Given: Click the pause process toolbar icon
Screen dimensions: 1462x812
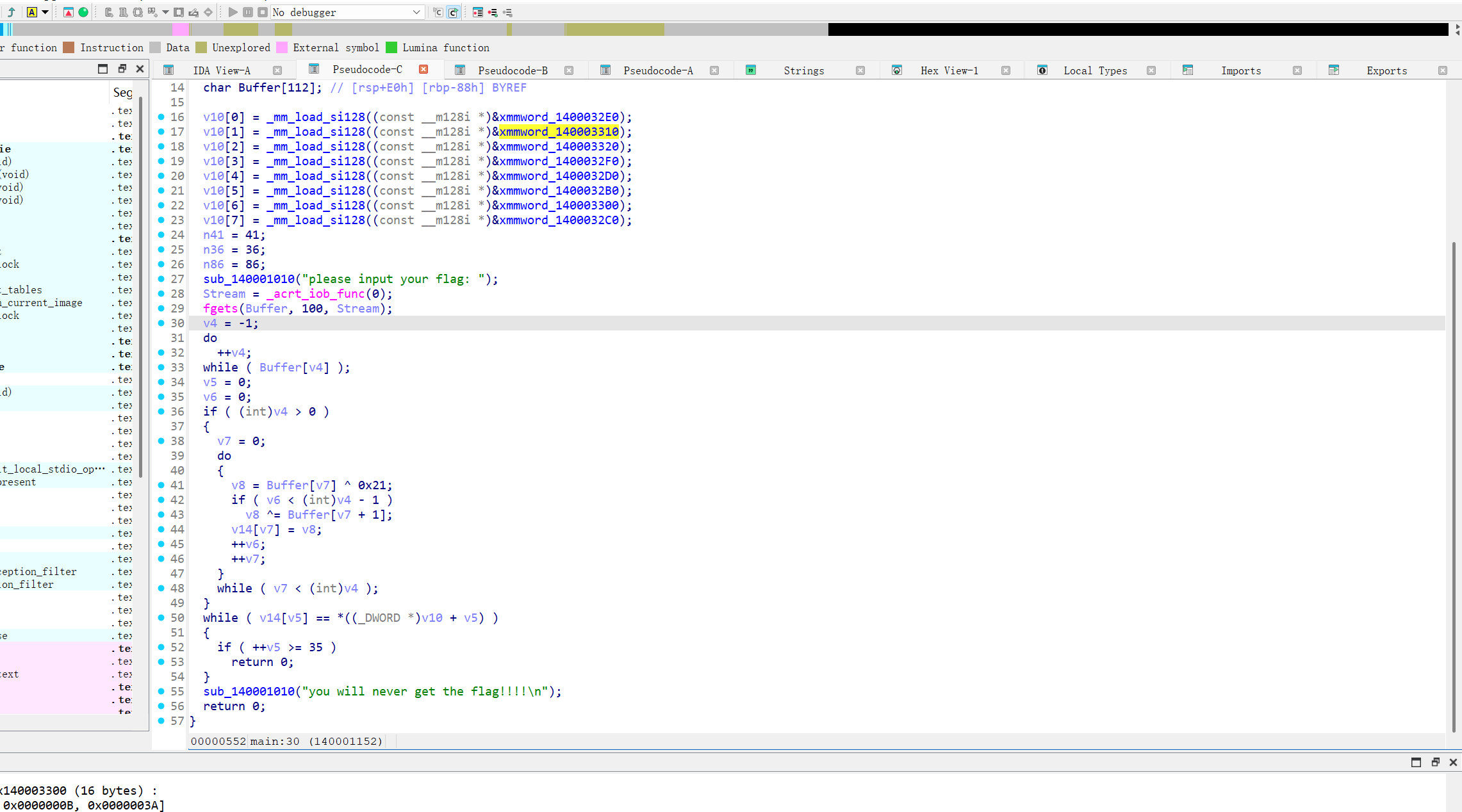Looking at the screenshot, I should 248,12.
